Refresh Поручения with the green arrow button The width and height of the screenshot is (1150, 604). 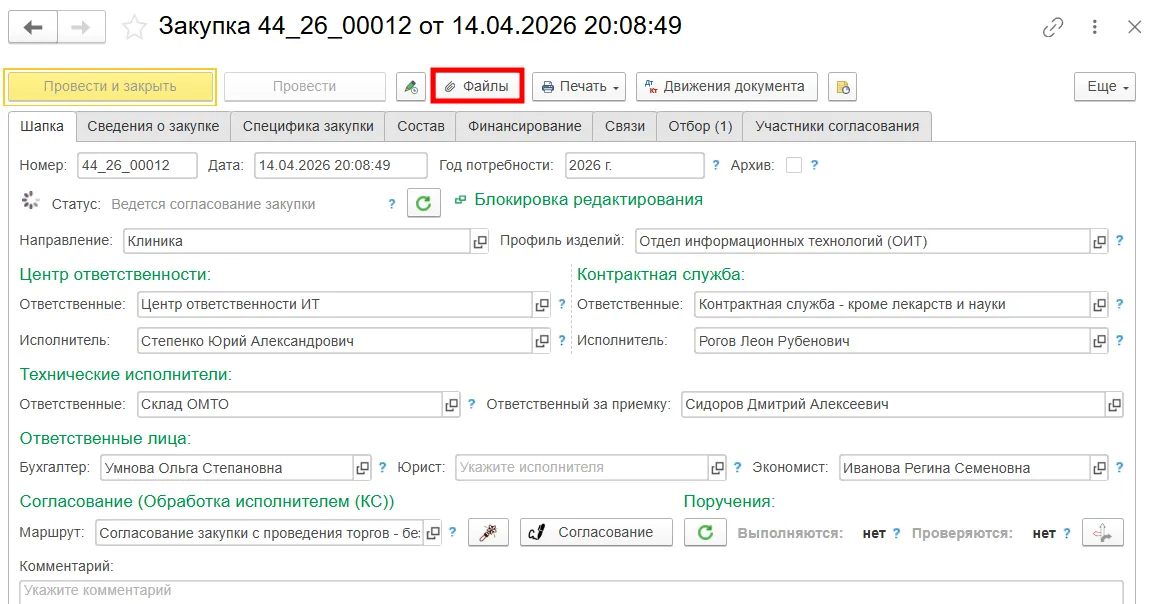pos(706,533)
